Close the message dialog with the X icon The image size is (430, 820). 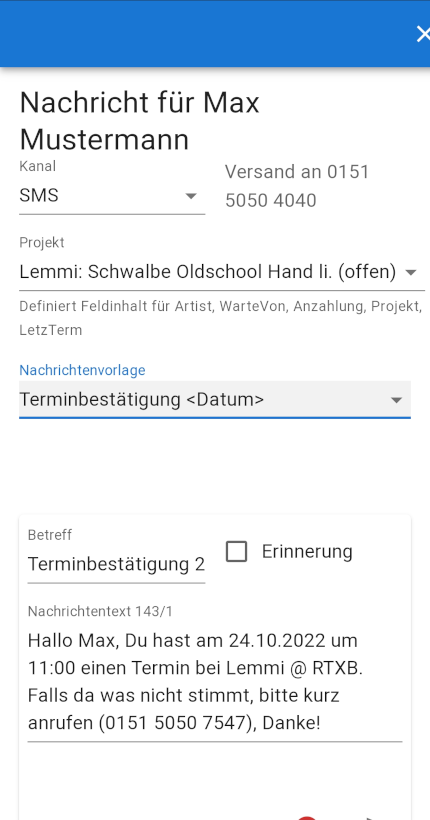click(x=423, y=35)
